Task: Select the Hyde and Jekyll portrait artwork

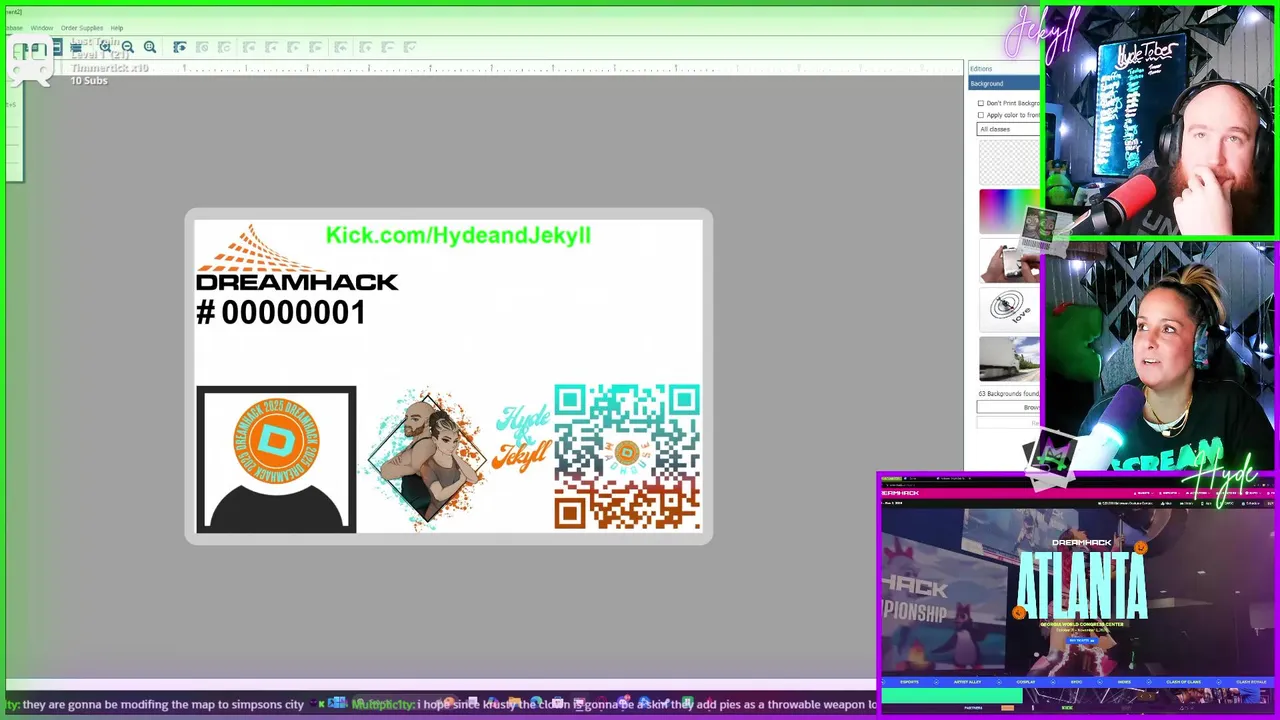Action: 427,459
